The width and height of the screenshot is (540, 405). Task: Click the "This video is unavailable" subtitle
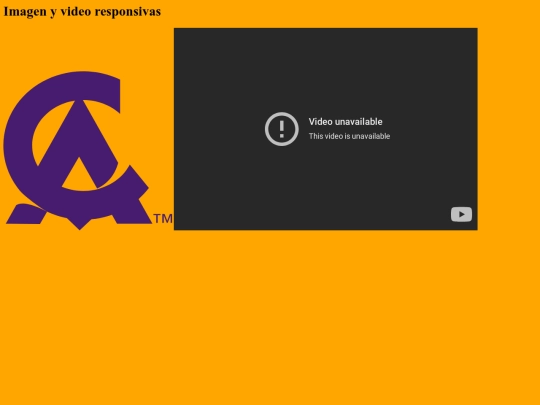[349, 136]
